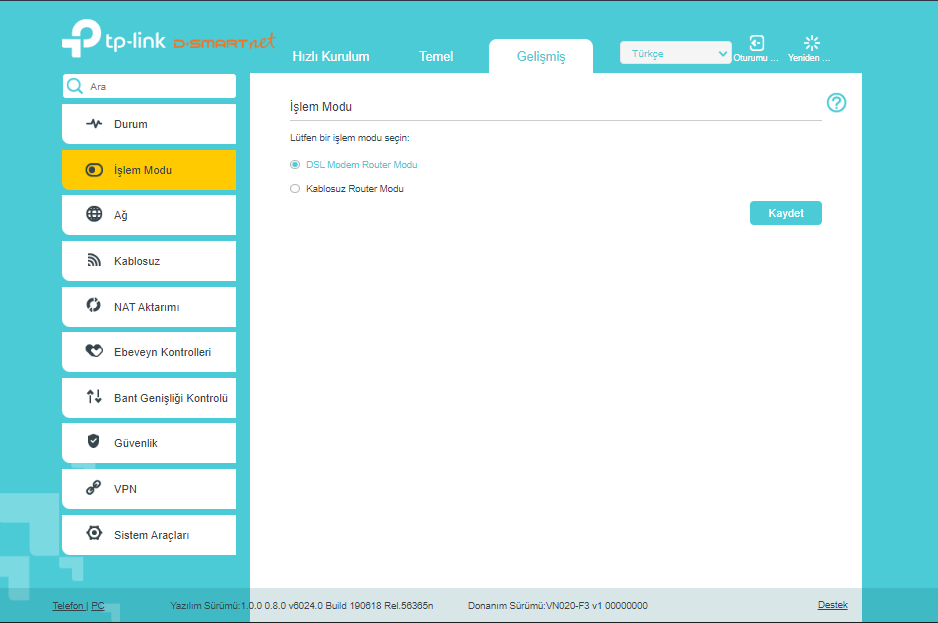
Task: Open the Türkçe language dropdown
Action: tap(675, 53)
